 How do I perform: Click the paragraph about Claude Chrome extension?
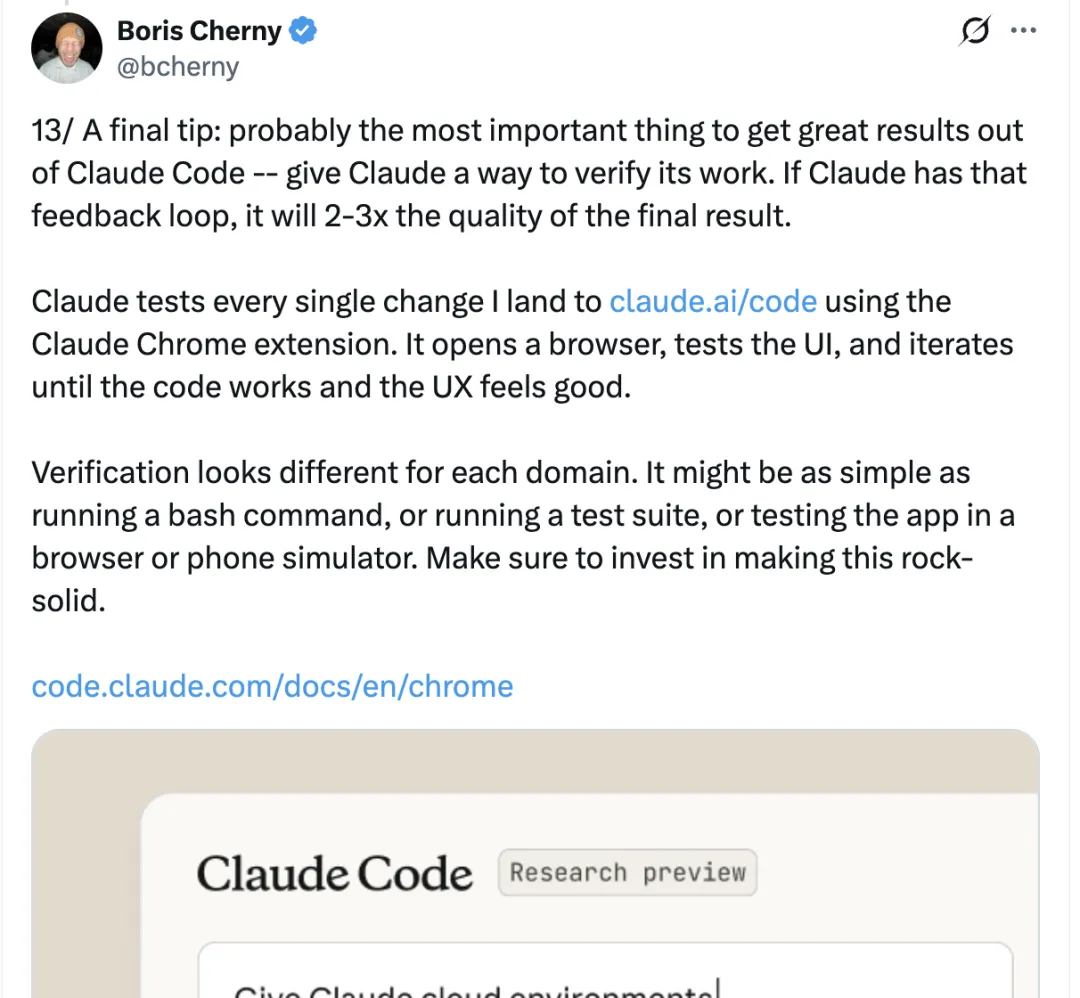tap(522, 344)
